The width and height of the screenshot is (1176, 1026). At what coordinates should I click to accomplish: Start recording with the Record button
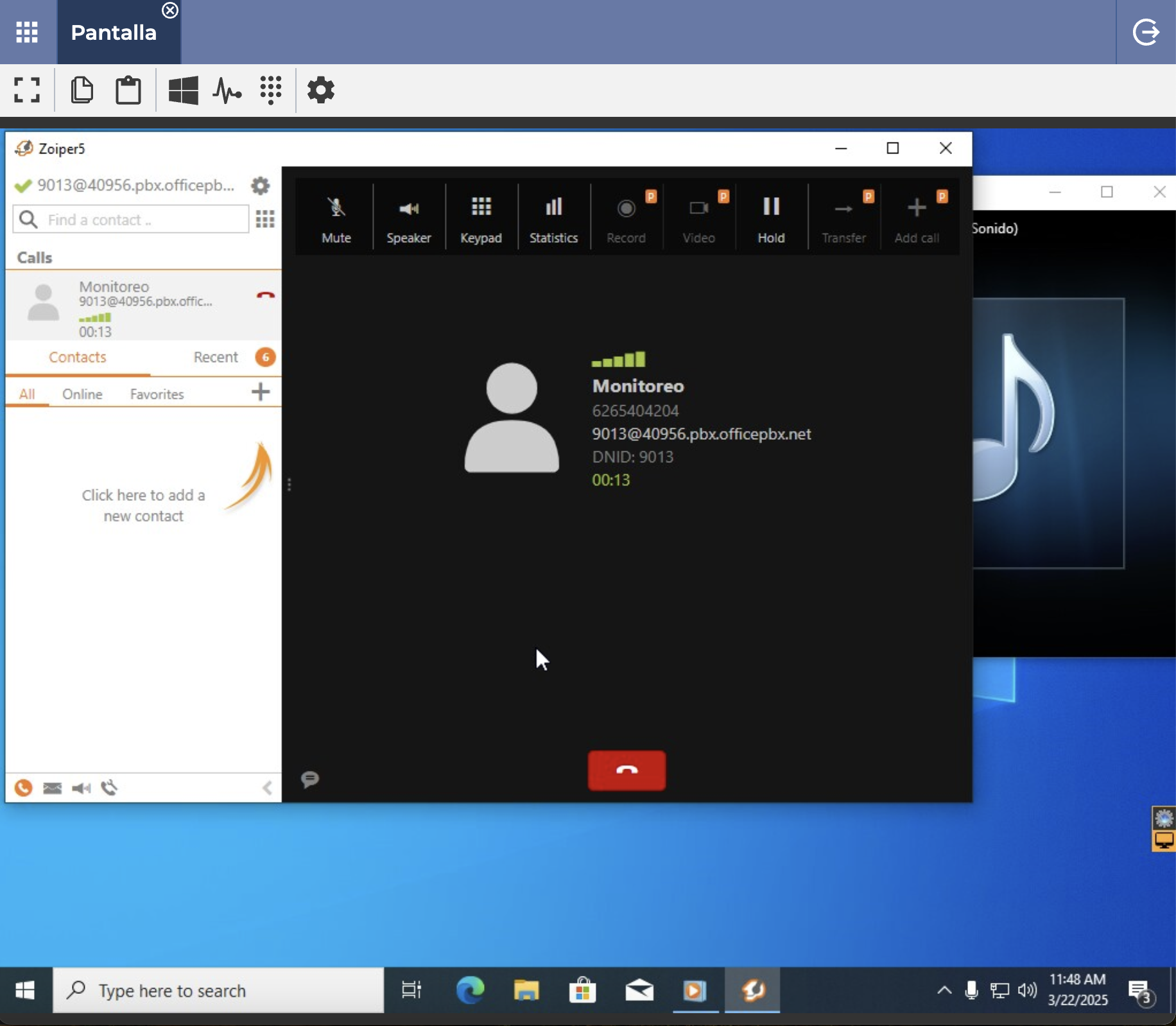coord(626,220)
